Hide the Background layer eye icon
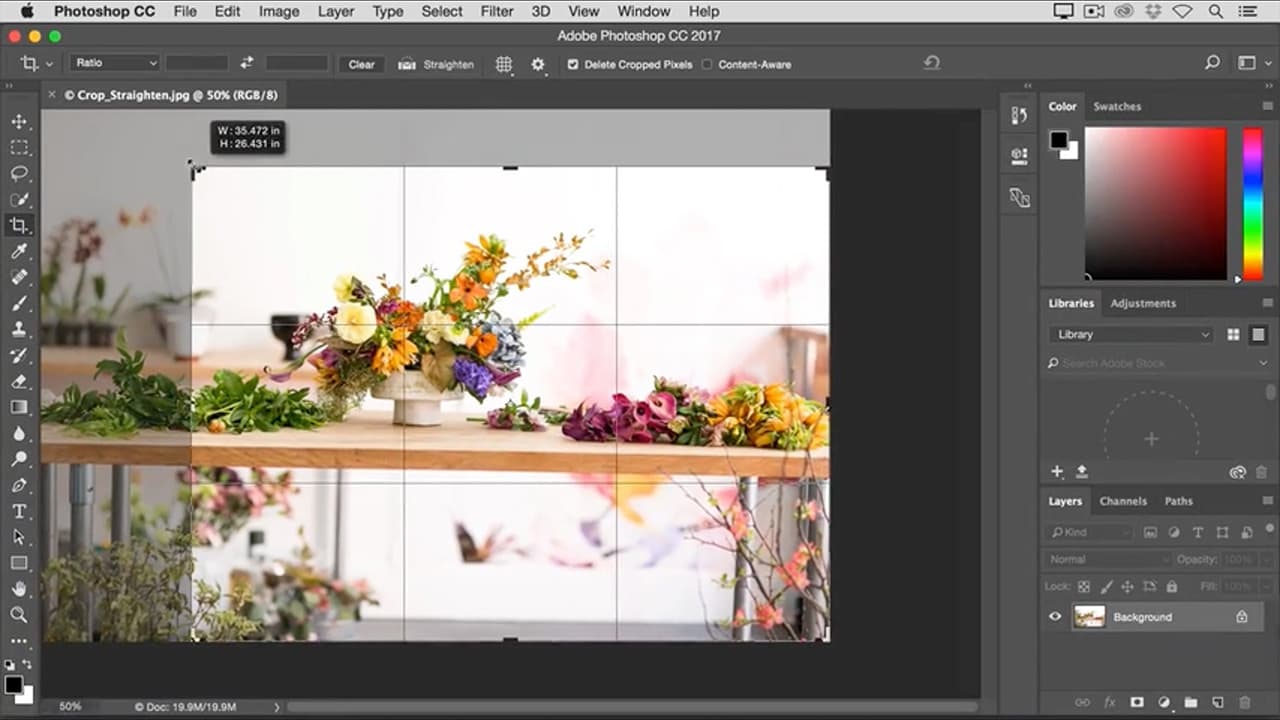1280x720 pixels. (1055, 617)
